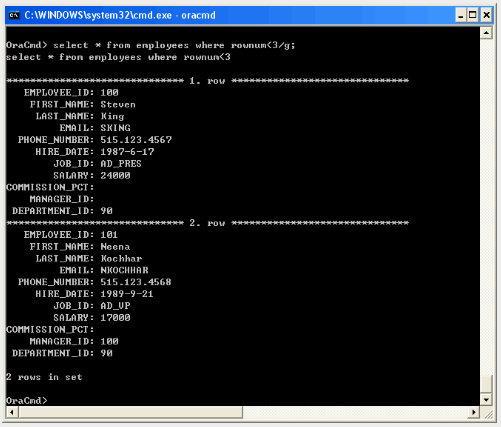
Task: Click the EMAIL value SKING
Action: coord(115,128)
